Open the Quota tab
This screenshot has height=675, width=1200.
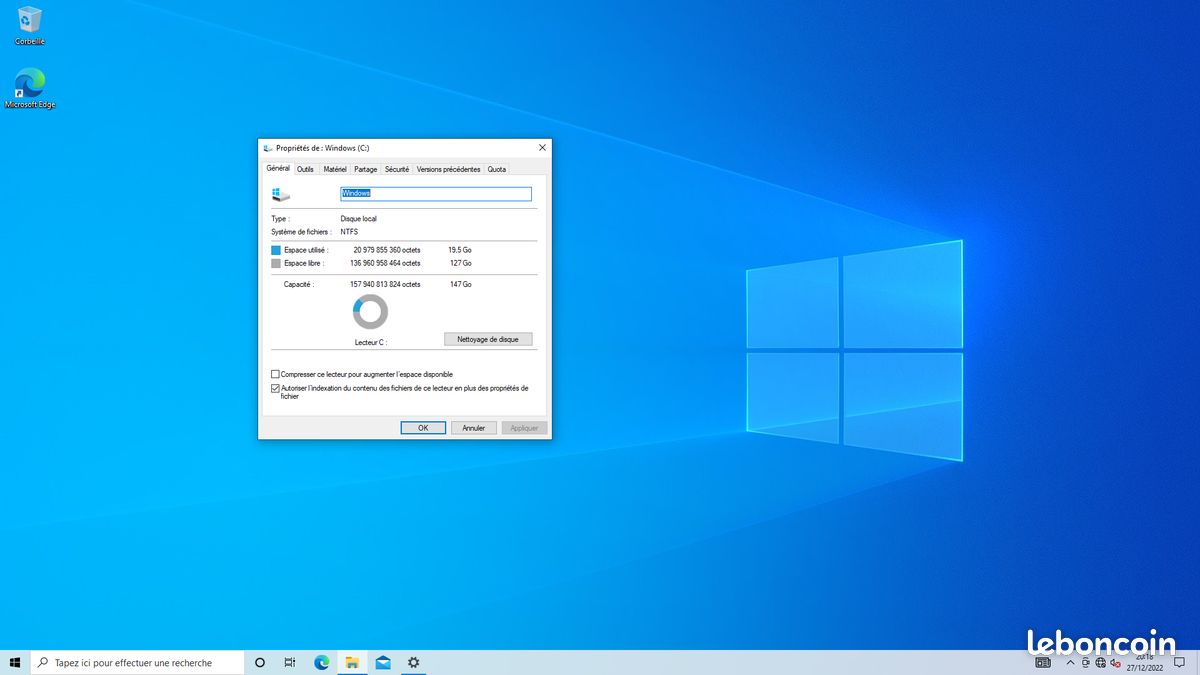click(x=497, y=169)
